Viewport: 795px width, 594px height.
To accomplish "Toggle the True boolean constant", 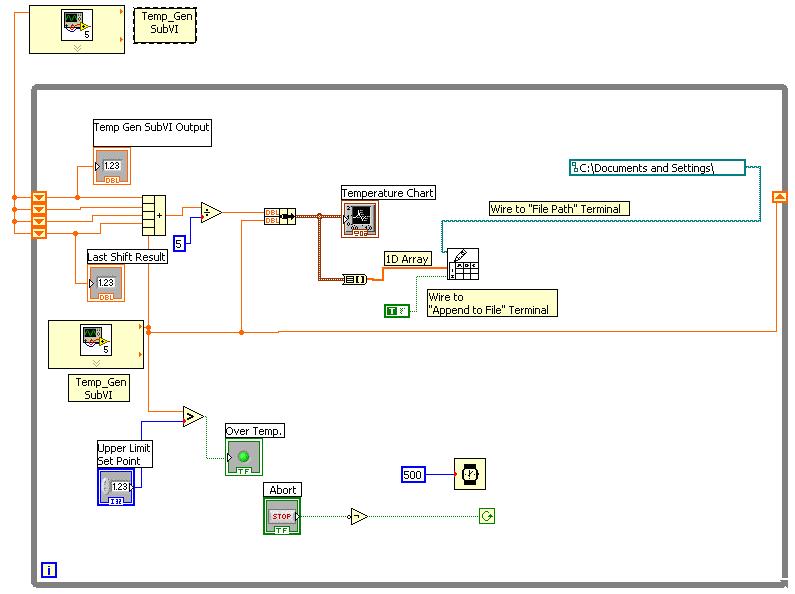I will click(x=397, y=311).
